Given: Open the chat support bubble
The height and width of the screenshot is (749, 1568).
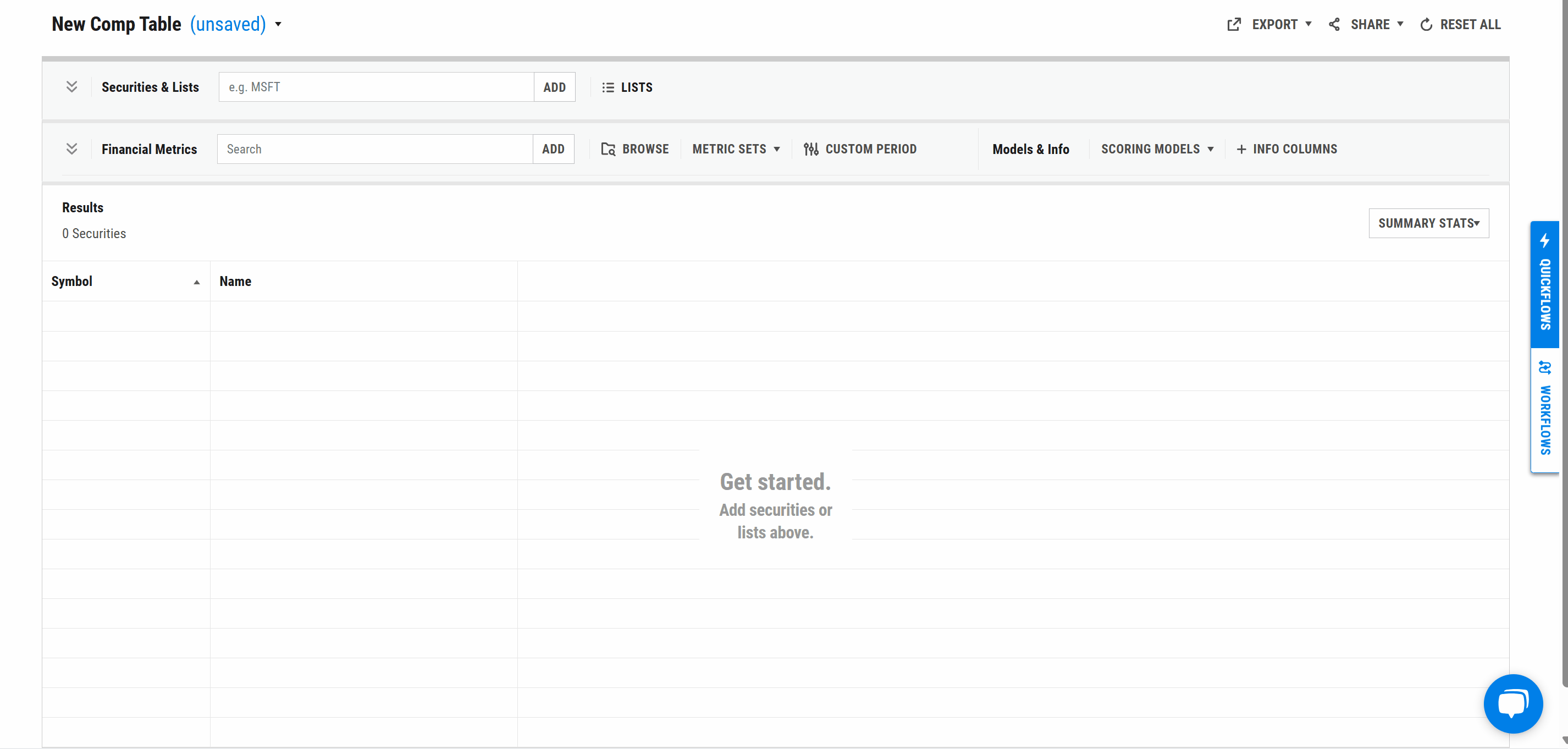Looking at the screenshot, I should pyautogui.click(x=1512, y=703).
